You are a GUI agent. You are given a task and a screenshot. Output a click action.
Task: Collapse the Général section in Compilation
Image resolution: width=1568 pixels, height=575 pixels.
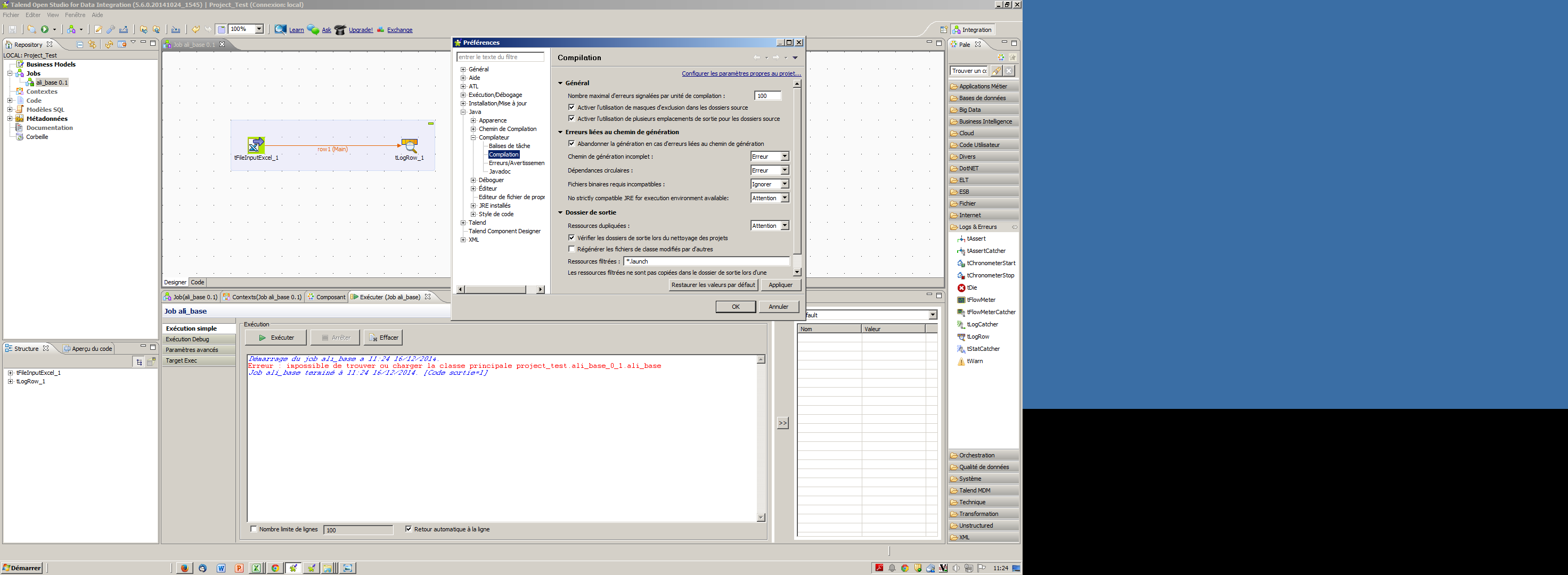pos(561,84)
